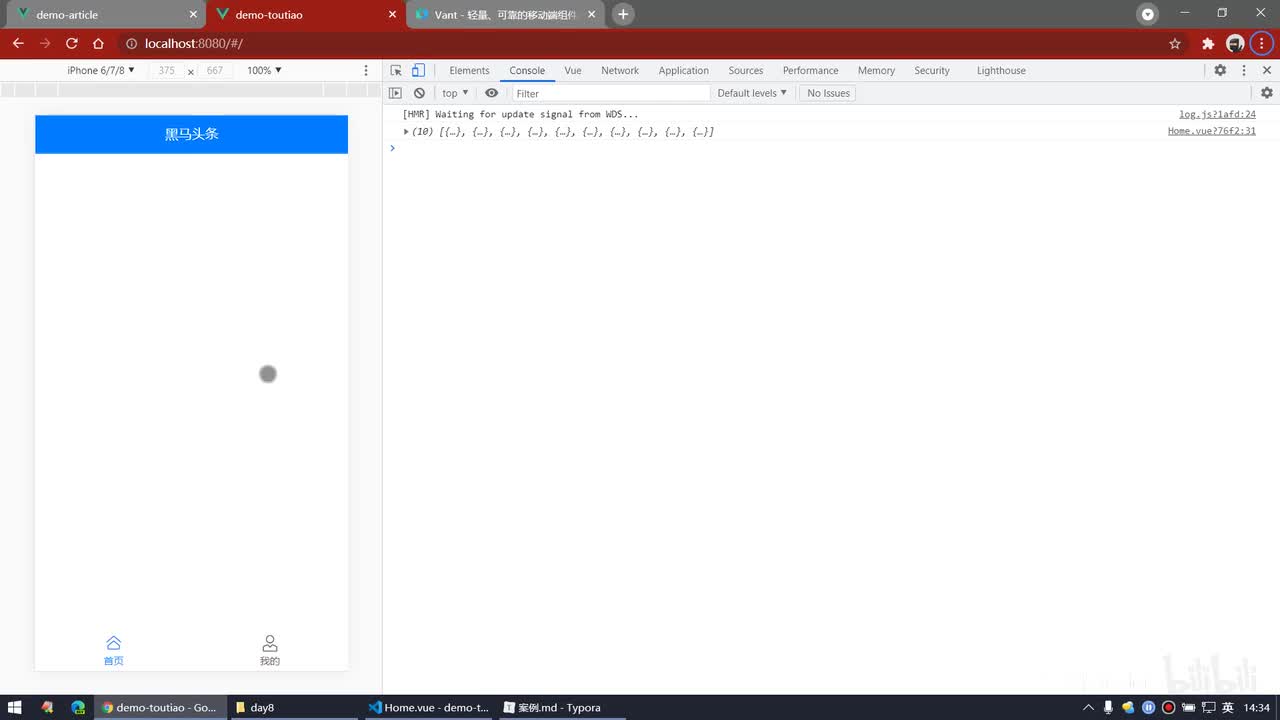Image resolution: width=1280 pixels, height=720 pixels.
Task: Select the iPhone 6/7/8 device dropdown
Action: point(101,70)
